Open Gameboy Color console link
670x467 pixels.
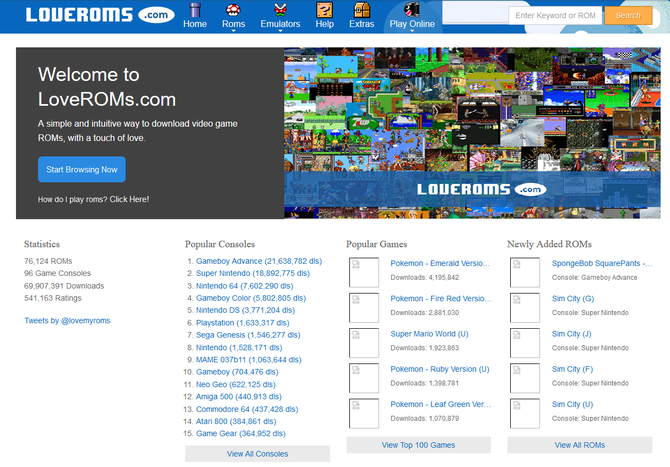(x=251, y=298)
